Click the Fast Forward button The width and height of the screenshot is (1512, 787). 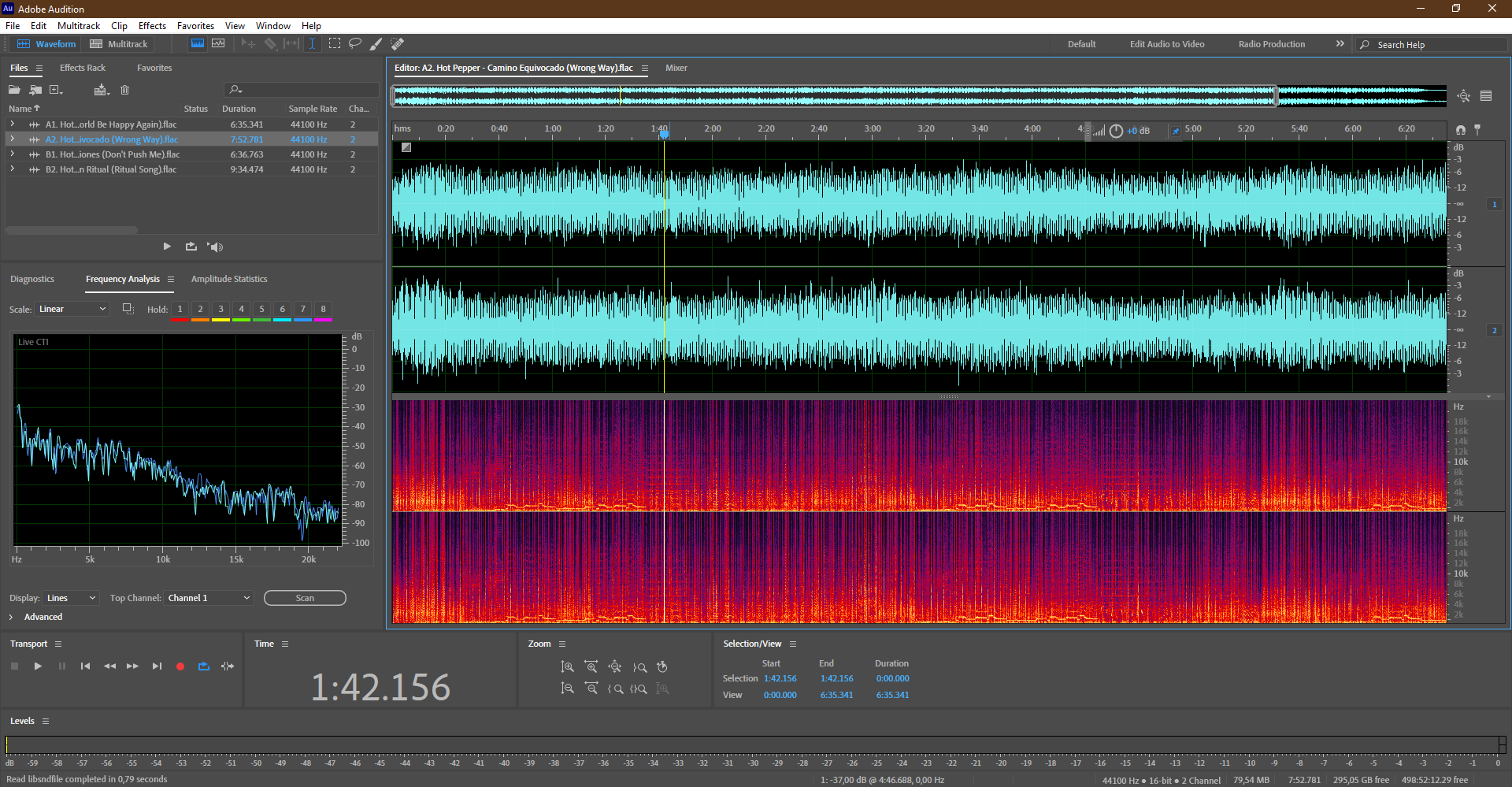pos(132,666)
